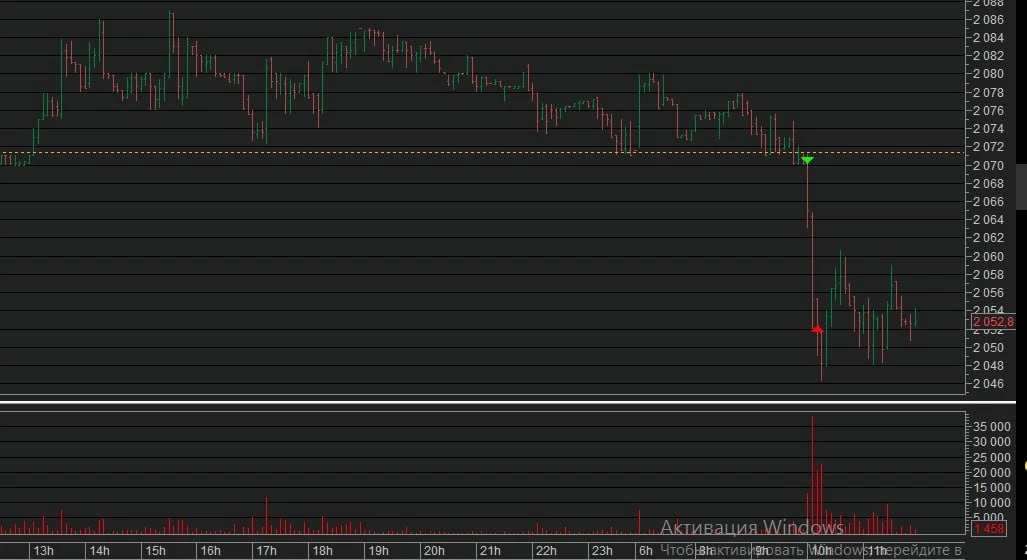Click the 2 086 price axis label

point(988,20)
